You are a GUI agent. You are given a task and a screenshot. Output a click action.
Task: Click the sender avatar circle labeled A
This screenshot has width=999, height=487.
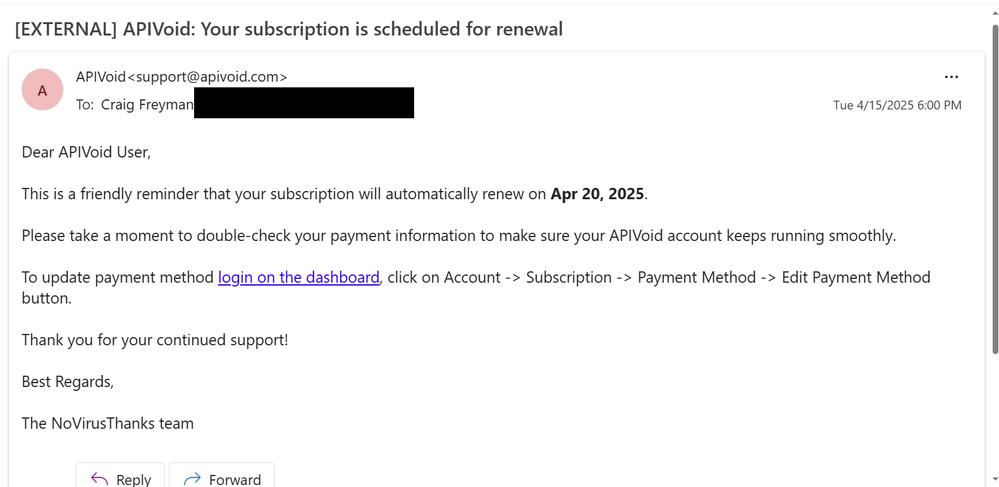tap(42, 90)
